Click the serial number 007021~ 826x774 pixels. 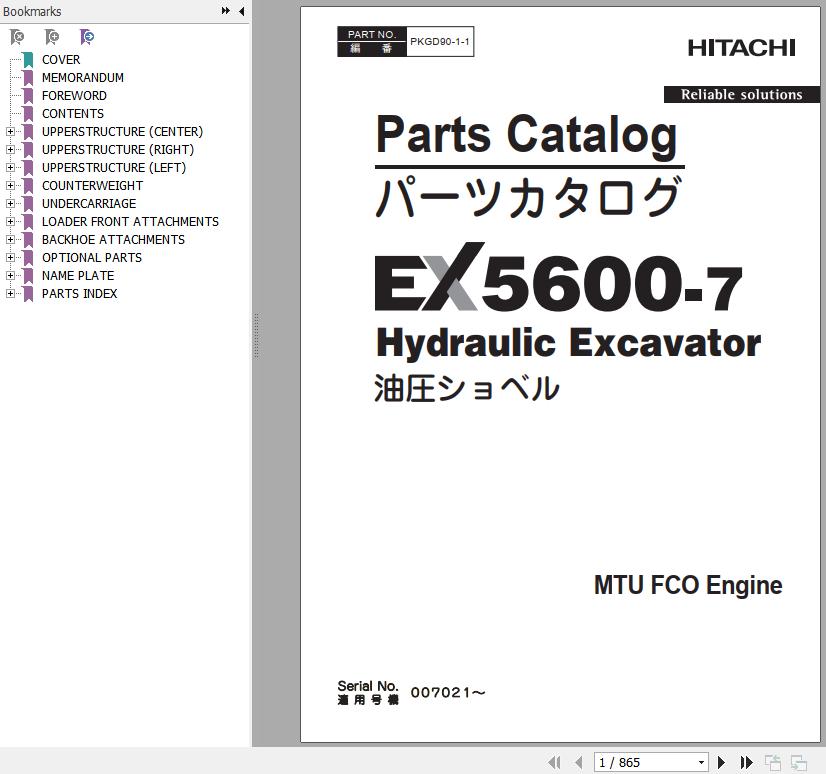[x=448, y=692]
